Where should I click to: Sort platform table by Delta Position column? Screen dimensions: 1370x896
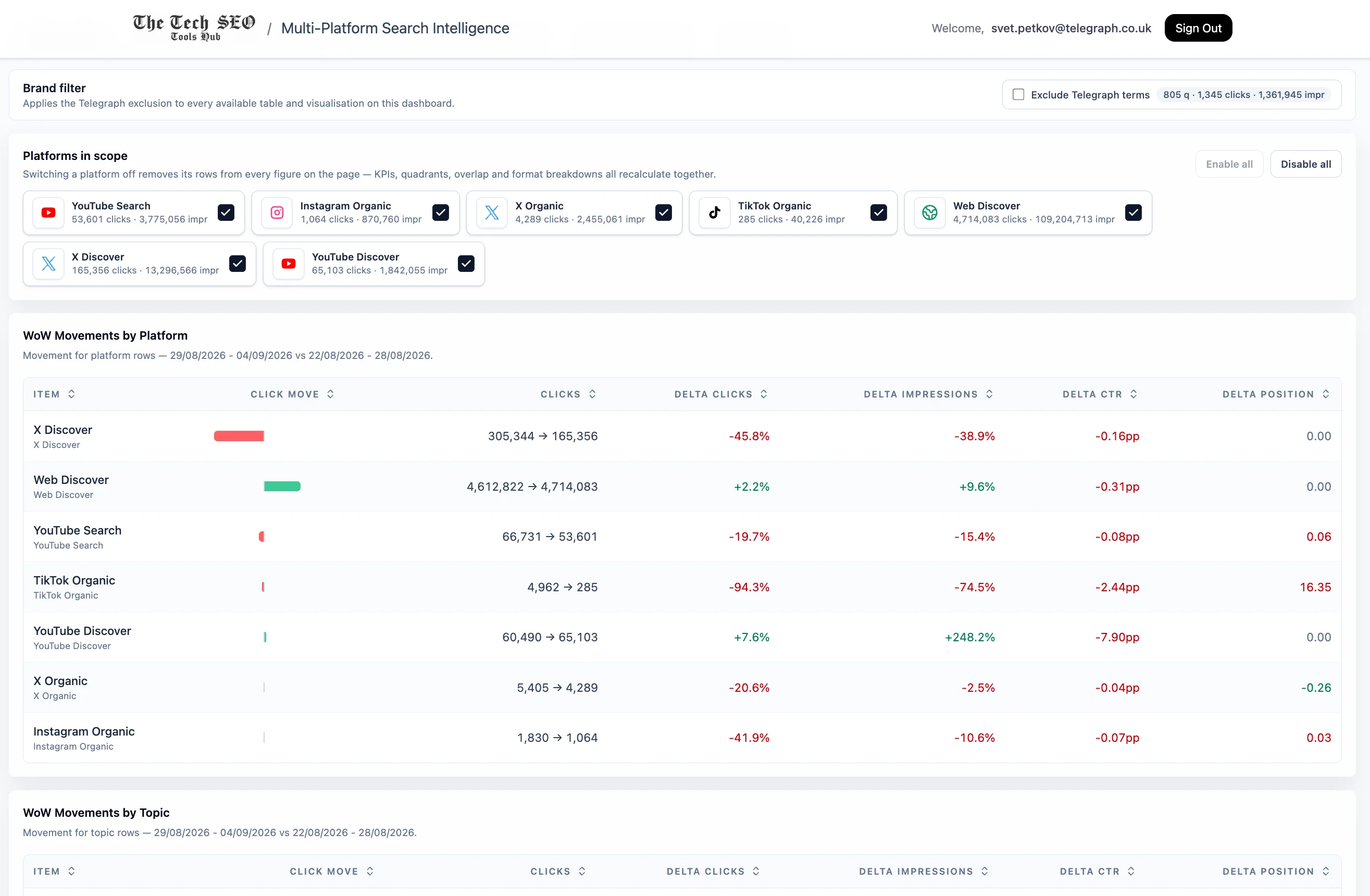click(1276, 394)
